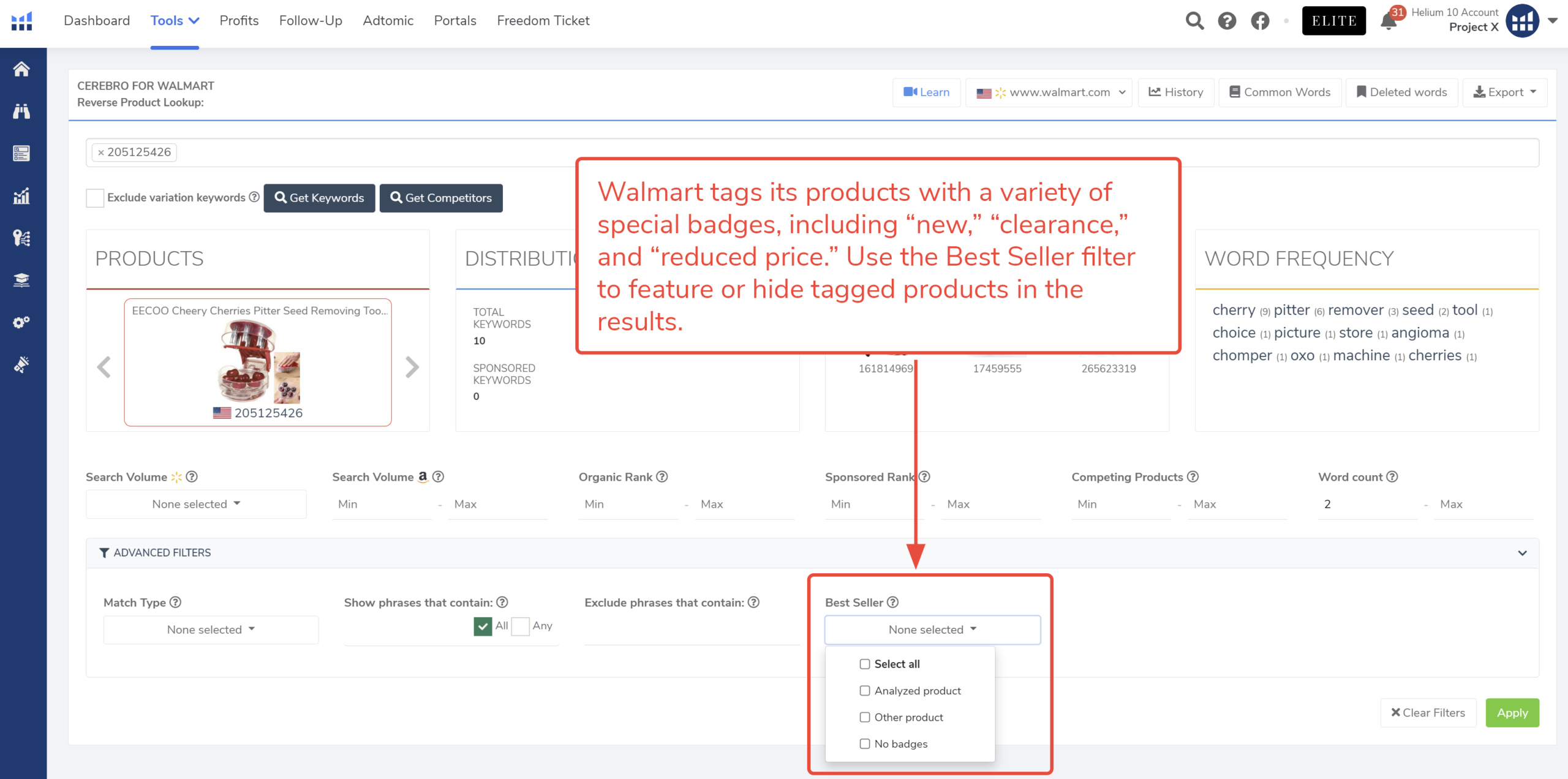Collapse the Advanced Filters section chevron
The height and width of the screenshot is (779, 1568).
1522,553
